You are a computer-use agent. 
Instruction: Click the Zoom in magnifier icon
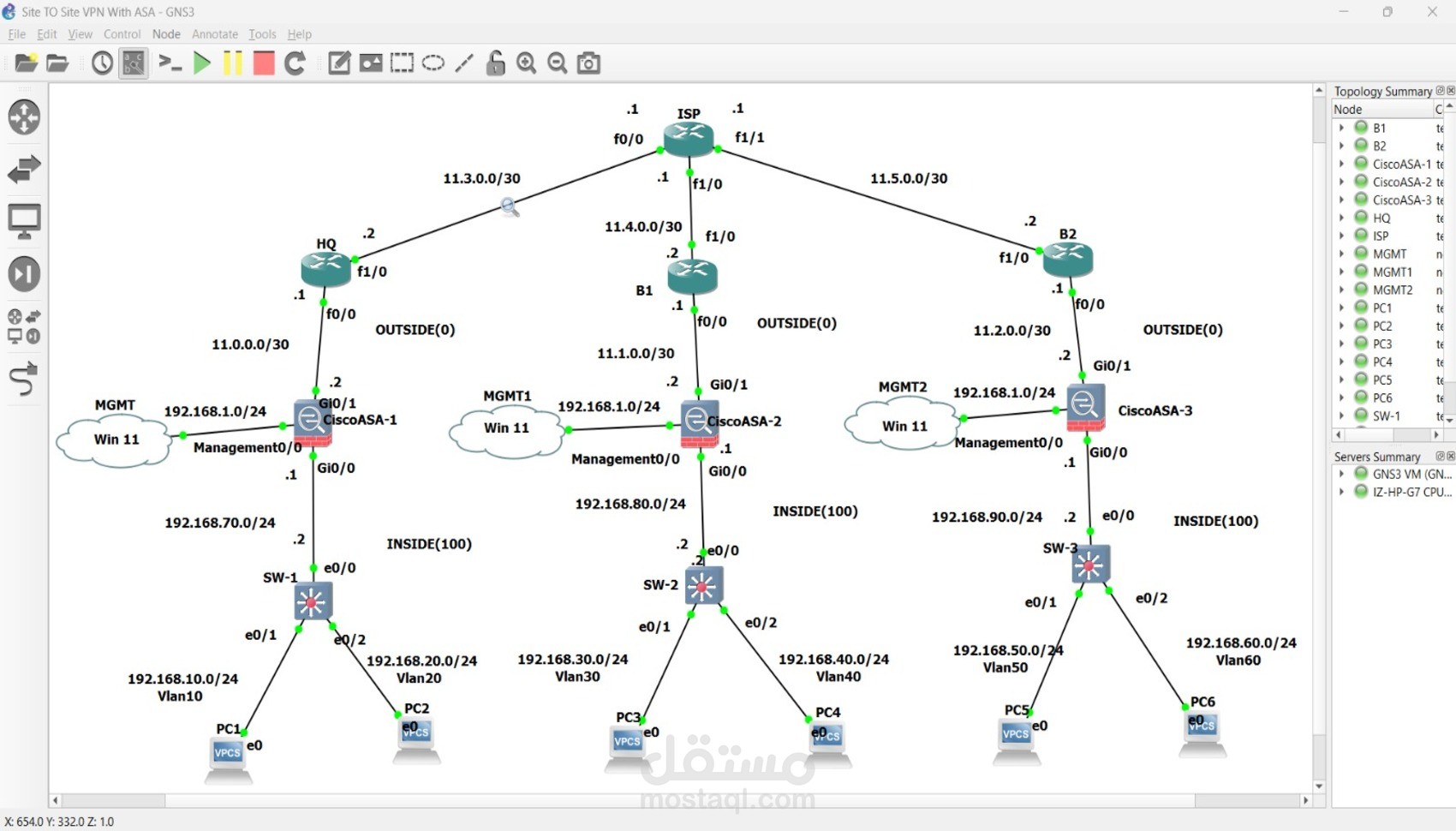click(526, 63)
